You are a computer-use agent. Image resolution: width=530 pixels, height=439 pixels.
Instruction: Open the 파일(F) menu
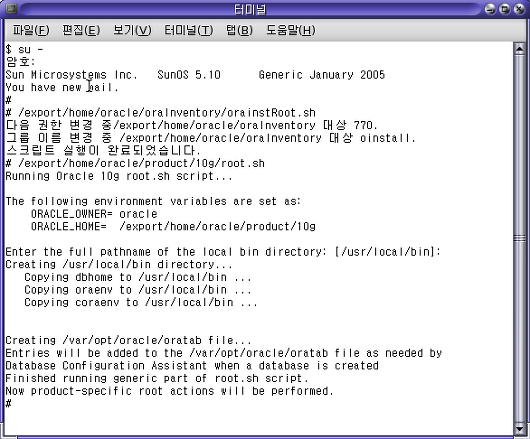tap(31, 30)
